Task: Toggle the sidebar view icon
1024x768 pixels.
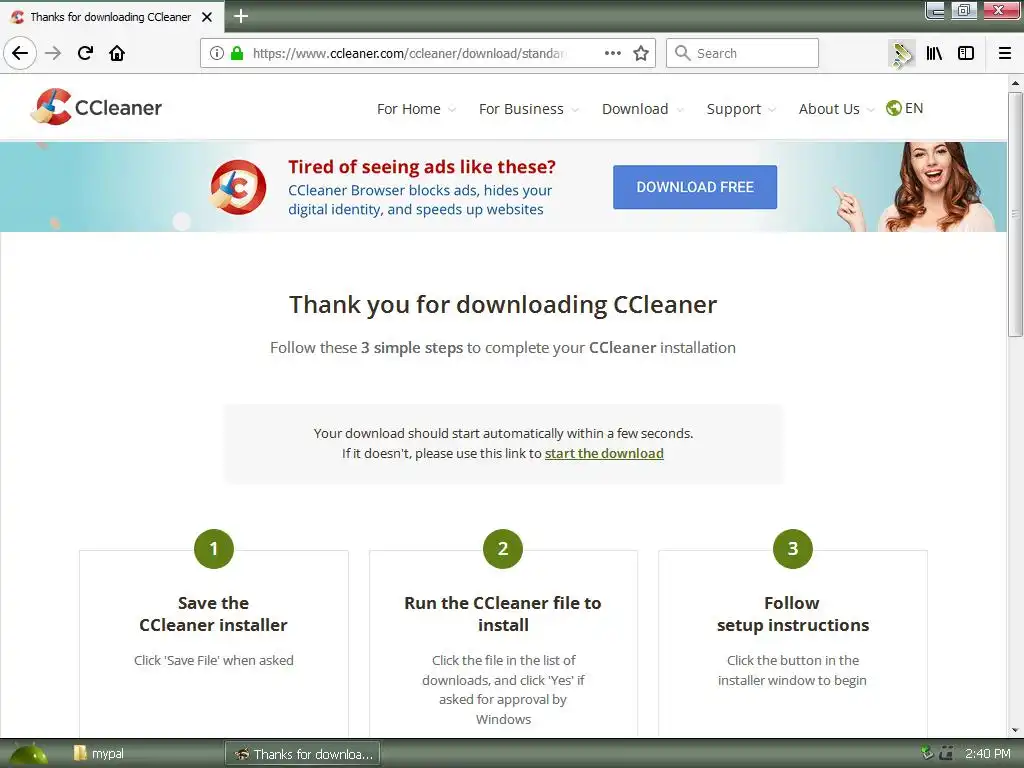Action: 966,53
